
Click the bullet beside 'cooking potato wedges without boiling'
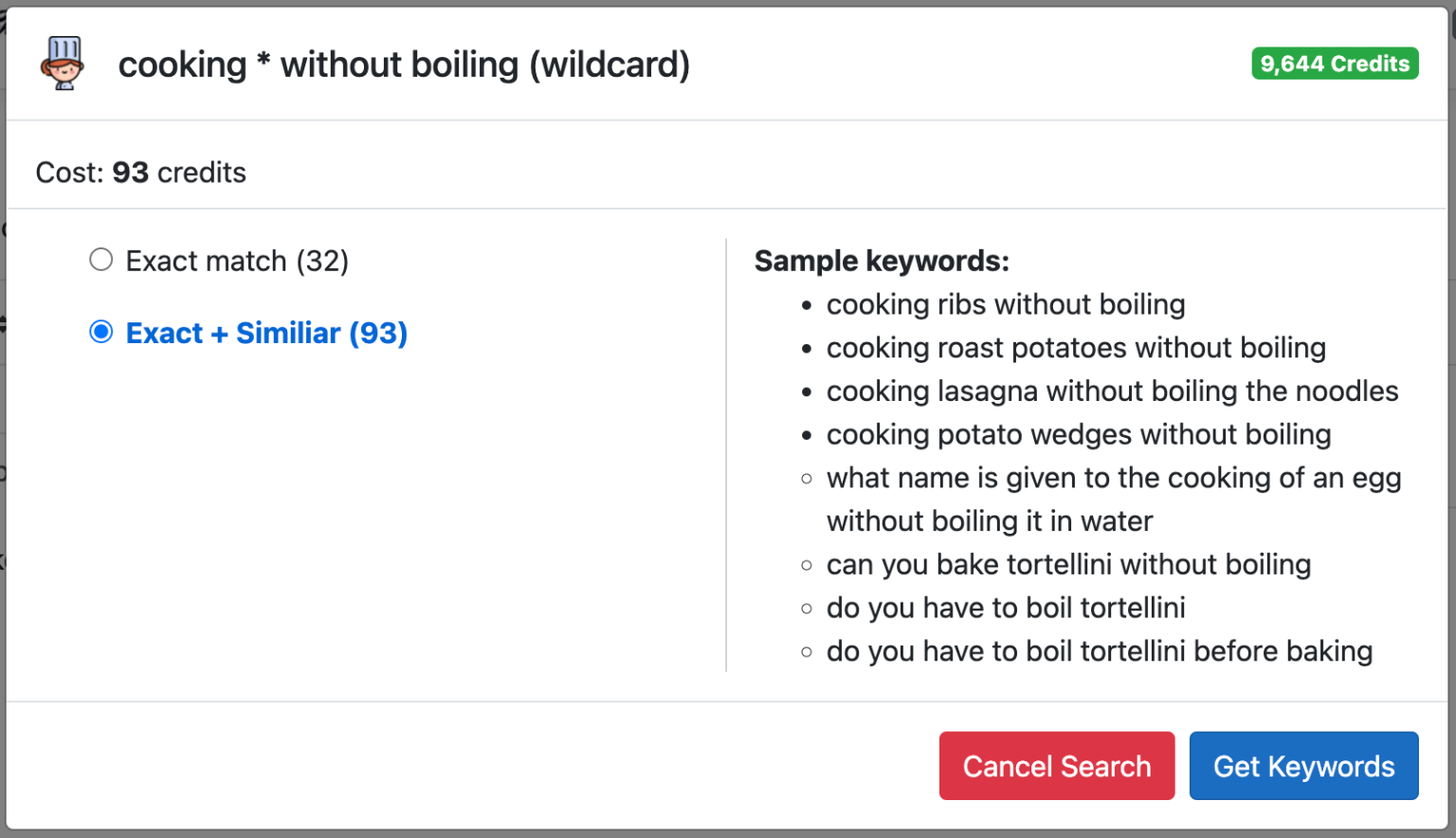point(807,435)
